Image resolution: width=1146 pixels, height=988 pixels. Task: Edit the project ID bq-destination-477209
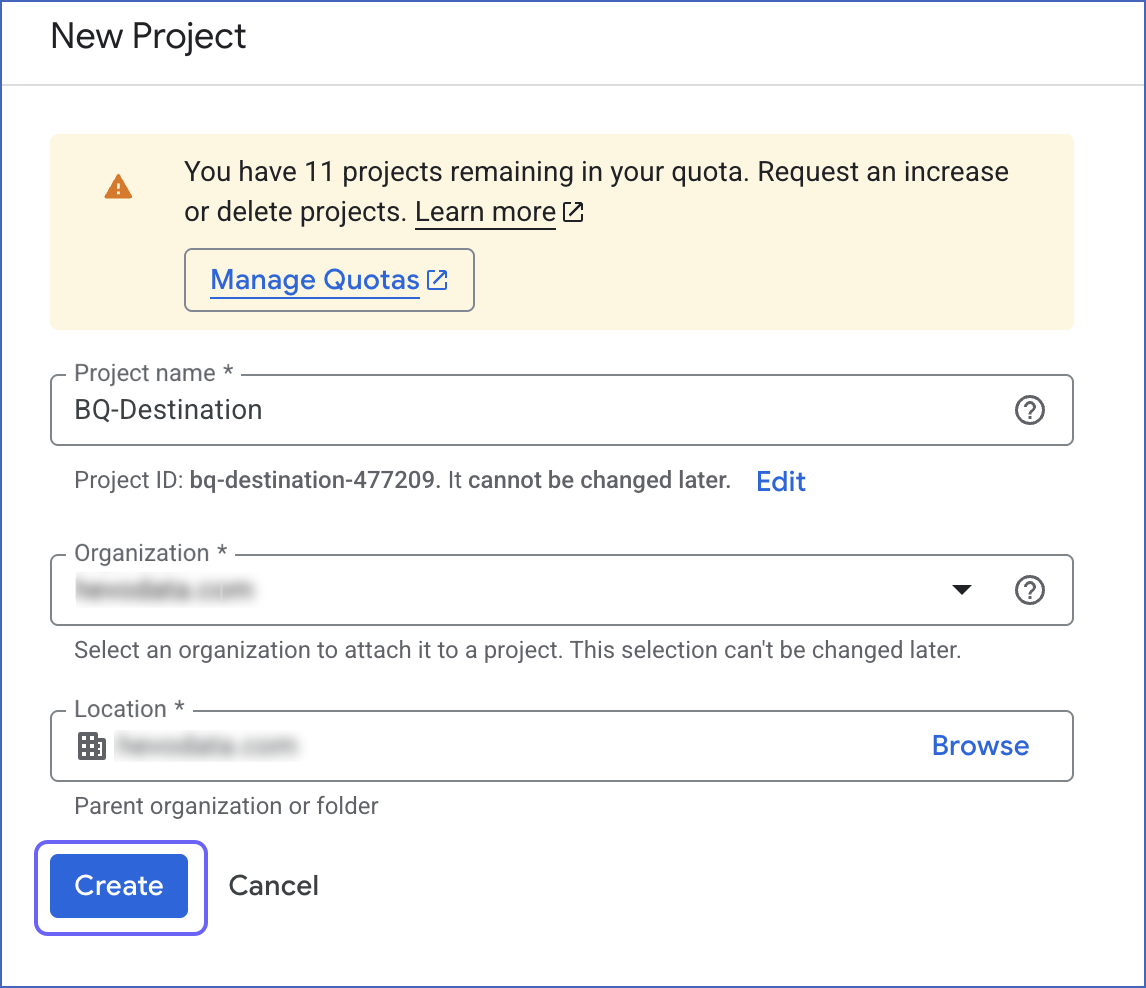(780, 481)
